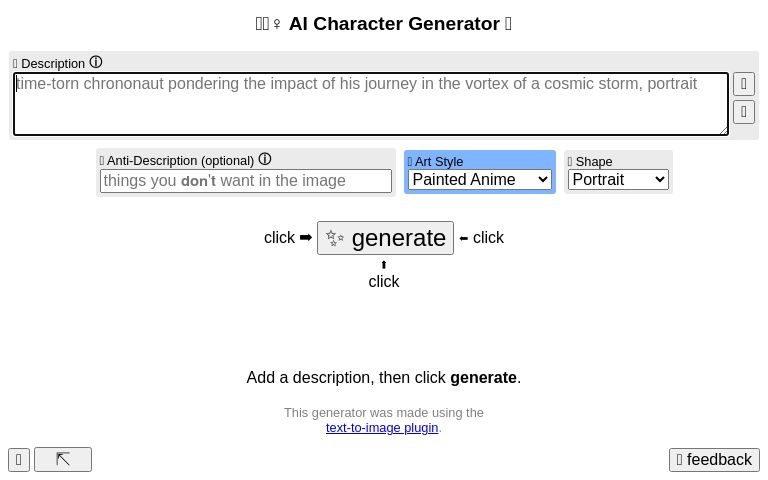Click the info icon beside Description label
Screen dimensions: 768x480
(96, 62)
